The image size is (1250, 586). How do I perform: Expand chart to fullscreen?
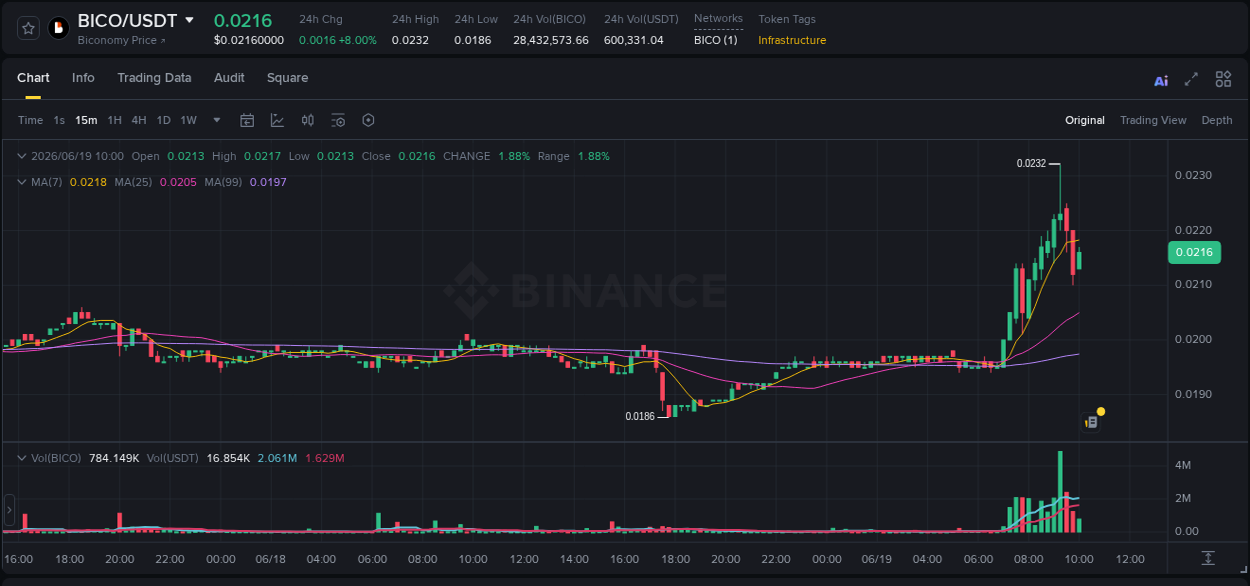[x=1191, y=79]
